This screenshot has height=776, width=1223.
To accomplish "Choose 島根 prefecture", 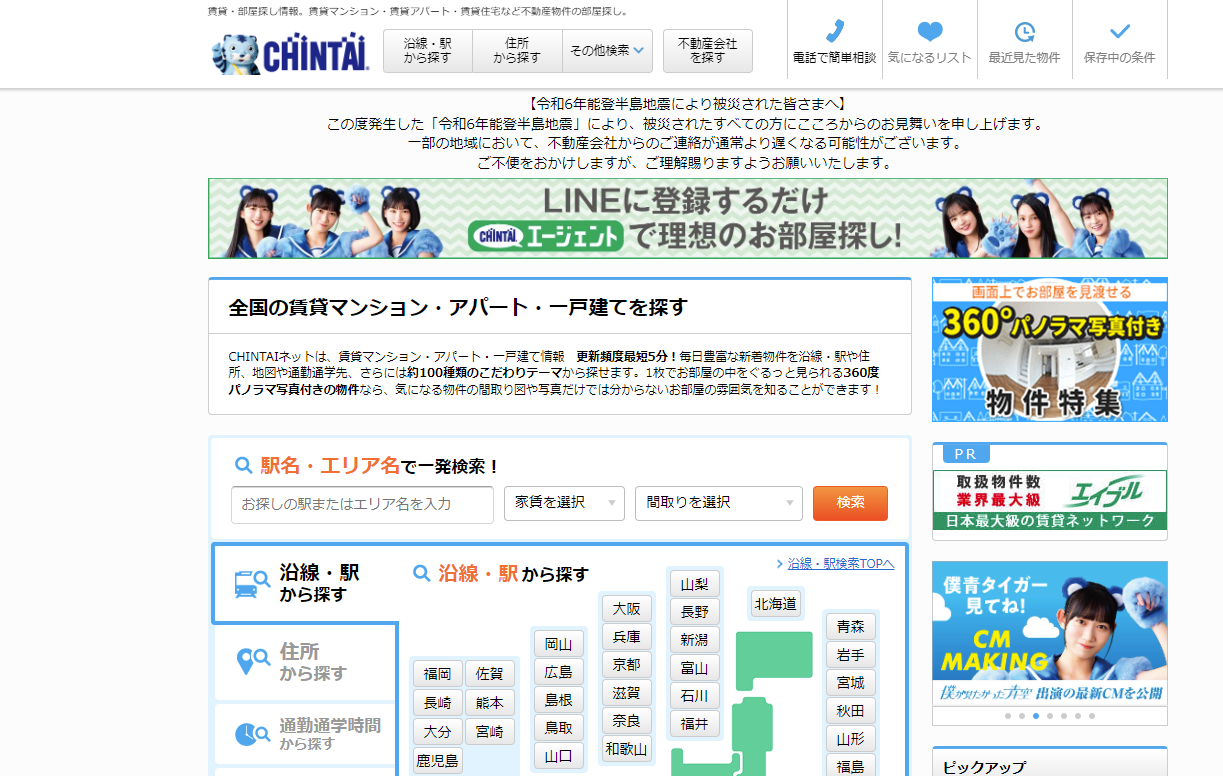I will point(559,700).
